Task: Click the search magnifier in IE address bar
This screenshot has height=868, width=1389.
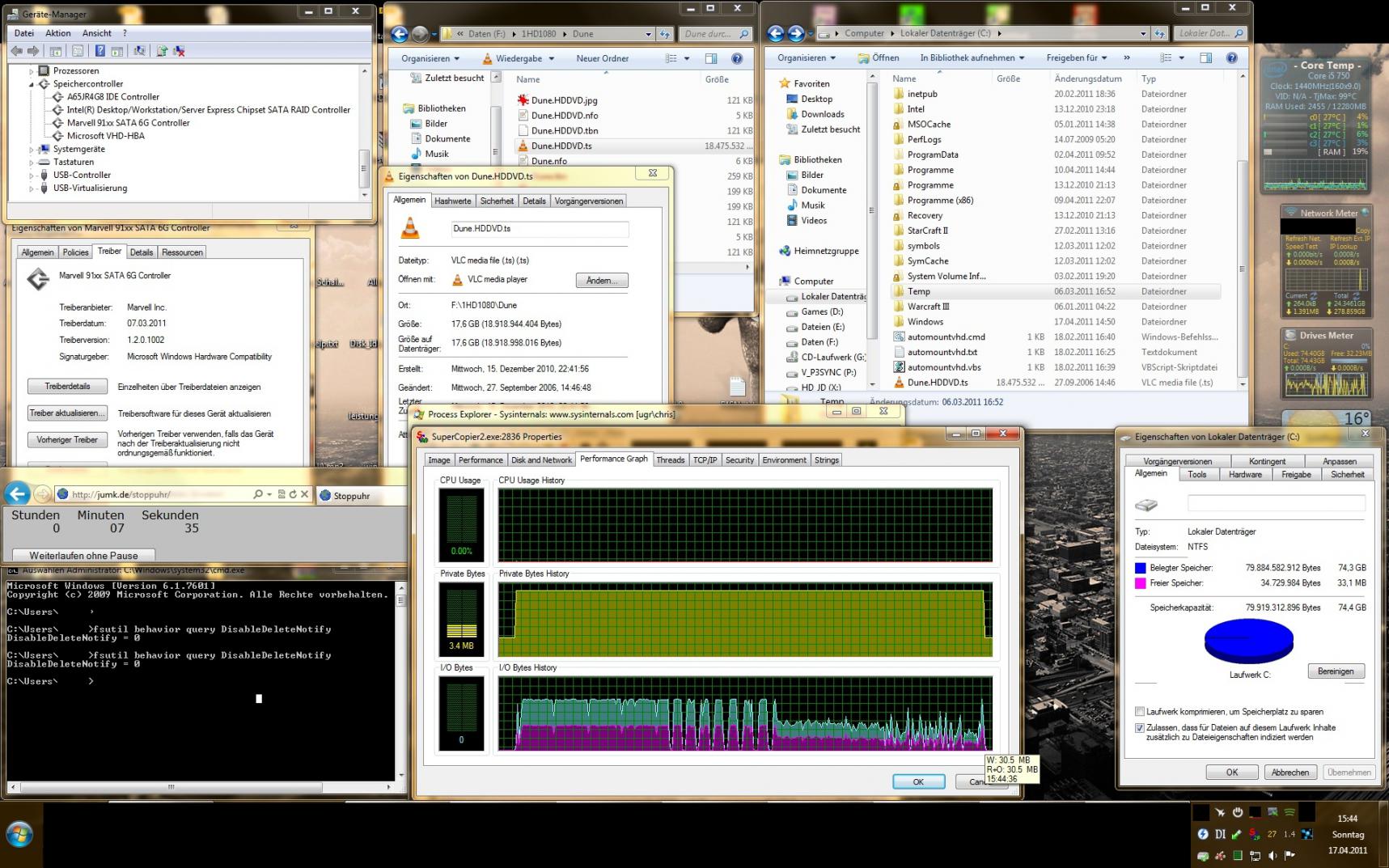Action: (x=258, y=494)
